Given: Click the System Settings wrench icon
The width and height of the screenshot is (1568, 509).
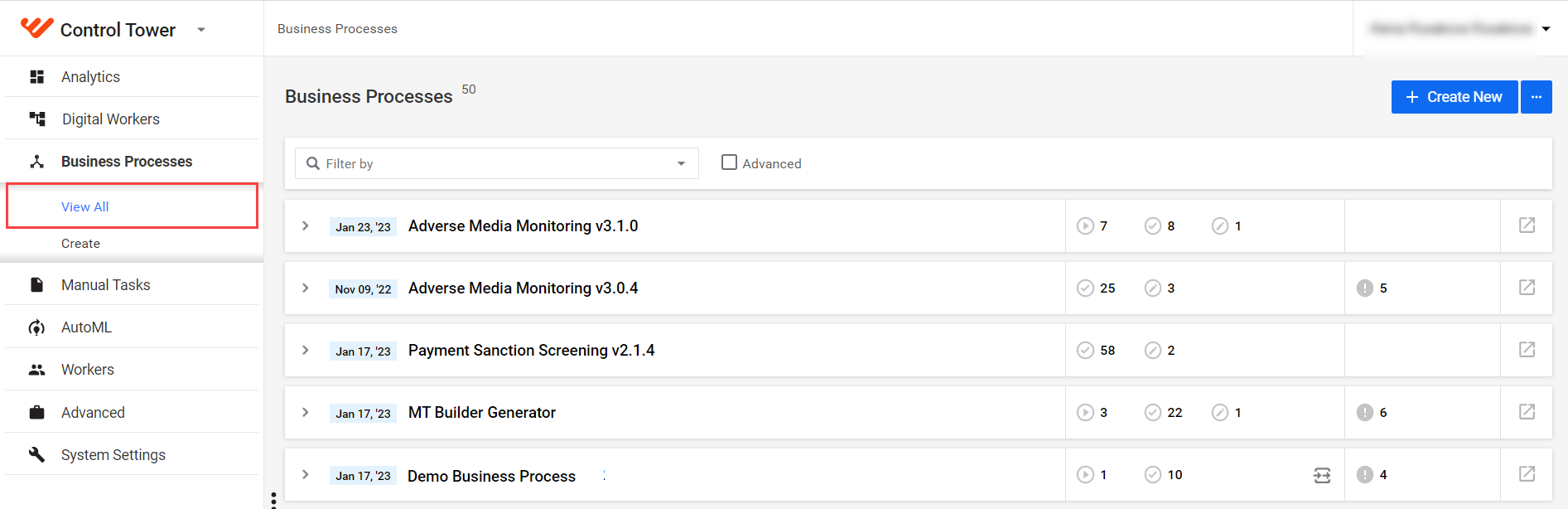Looking at the screenshot, I should click(x=36, y=454).
